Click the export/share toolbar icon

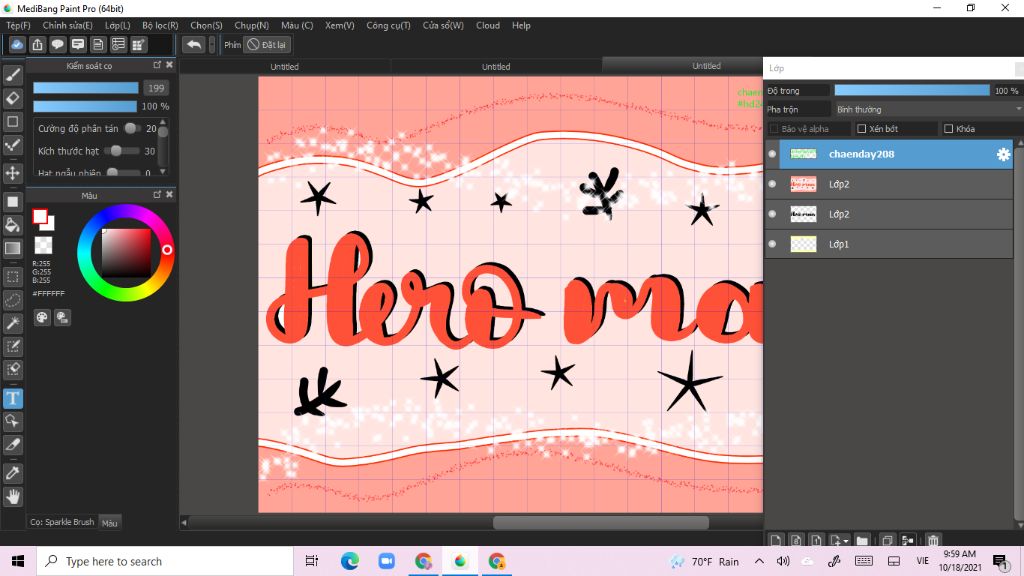pos(37,44)
